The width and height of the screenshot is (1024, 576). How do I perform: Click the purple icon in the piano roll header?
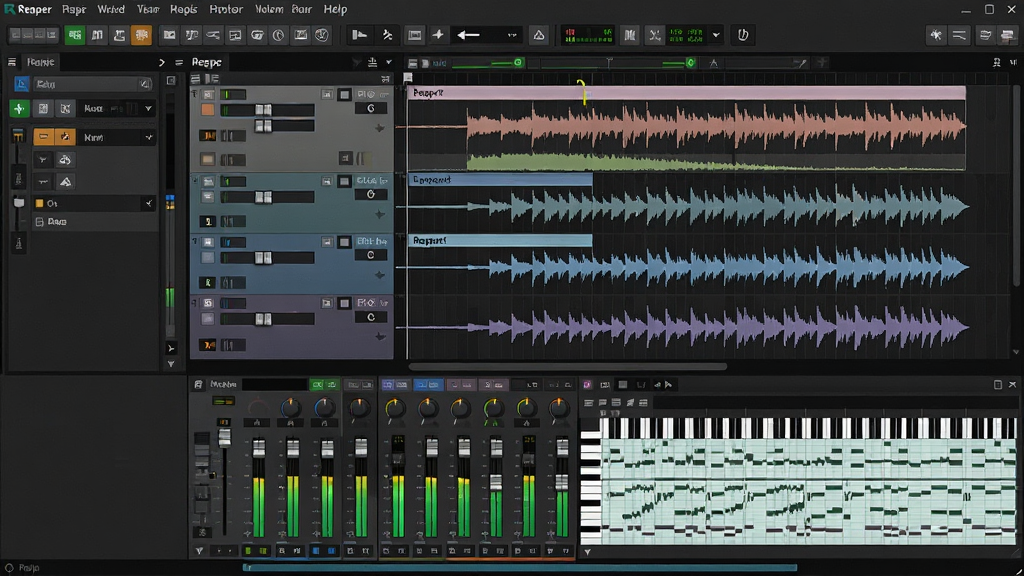coord(587,385)
